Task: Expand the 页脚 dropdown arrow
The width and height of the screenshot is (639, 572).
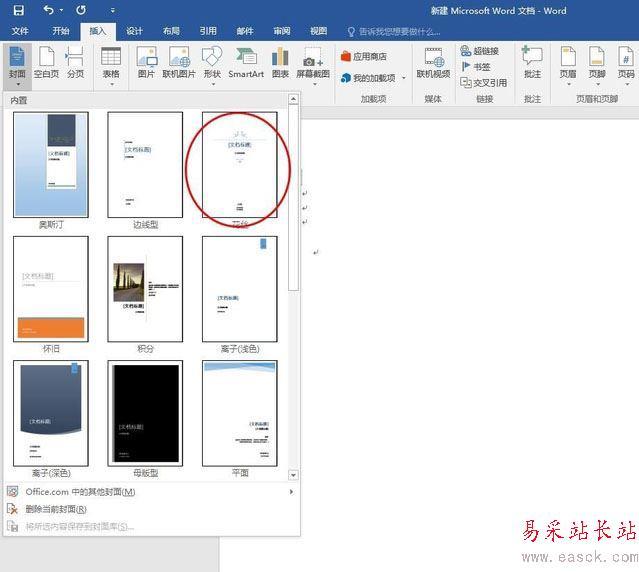Action: click(598, 84)
